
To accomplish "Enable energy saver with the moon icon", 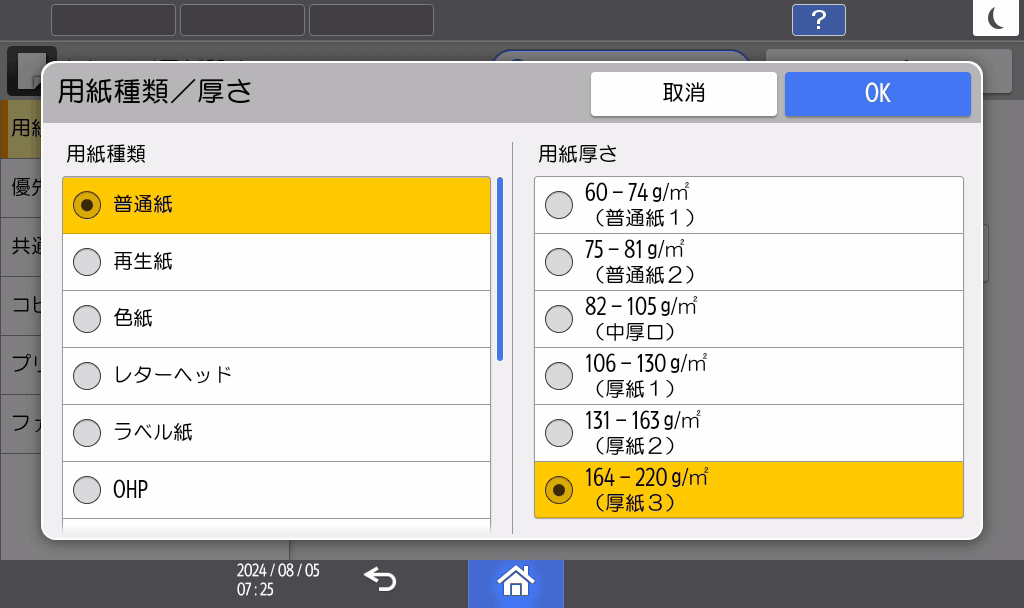I will coord(996,16).
